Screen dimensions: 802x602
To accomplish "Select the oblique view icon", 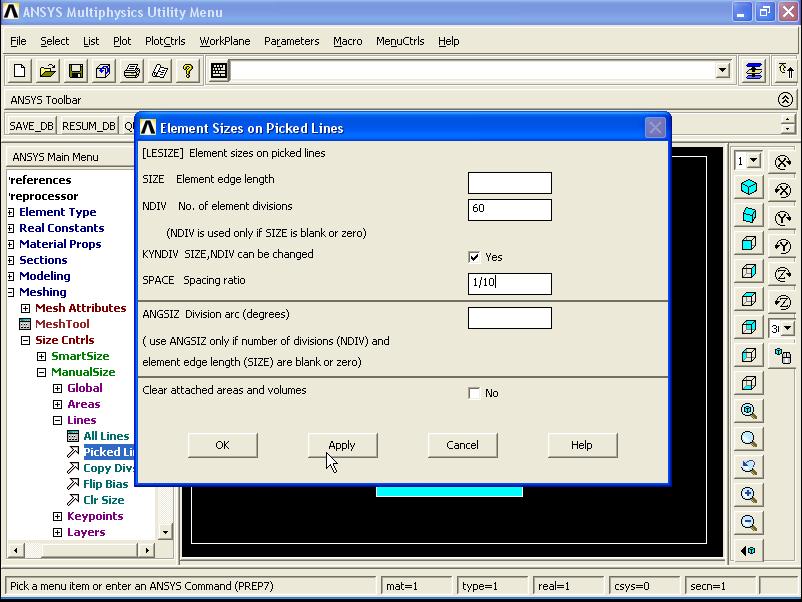I will [749, 215].
